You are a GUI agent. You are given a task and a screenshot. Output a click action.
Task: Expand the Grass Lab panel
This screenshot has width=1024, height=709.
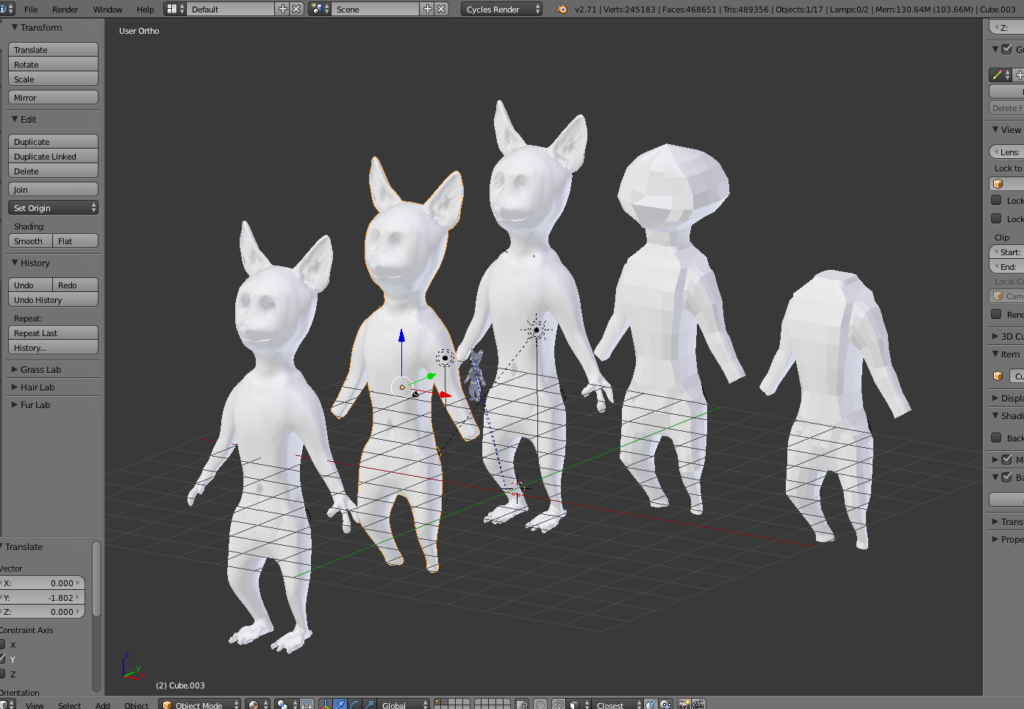coord(14,370)
